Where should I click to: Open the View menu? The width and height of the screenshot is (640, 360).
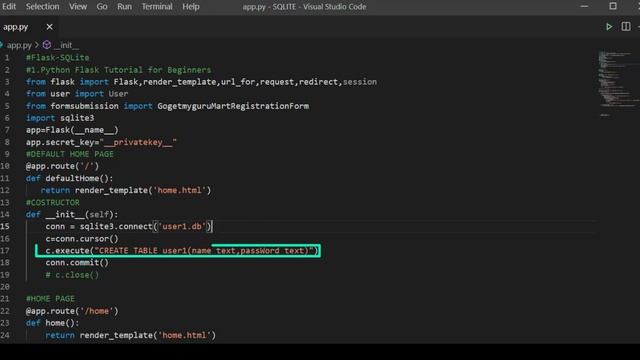(x=78, y=7)
